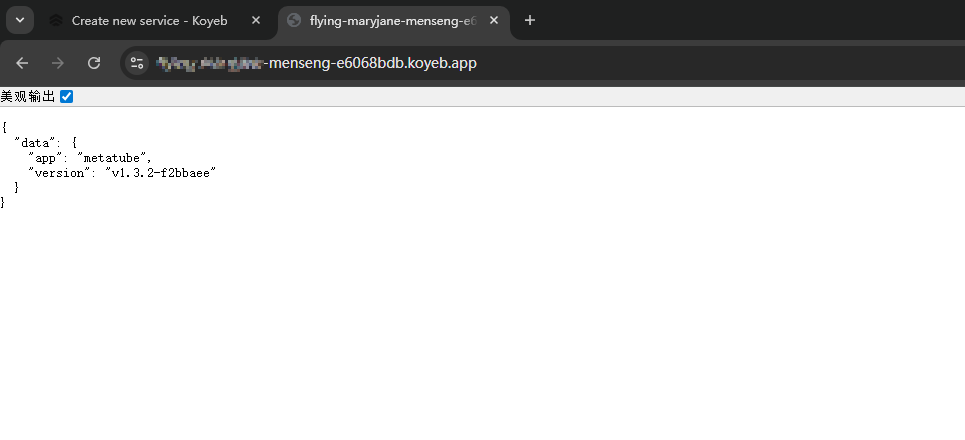The image size is (965, 440).
Task: Click the "v1.3.2-f2bbaee" version value
Action: [x=161, y=172]
